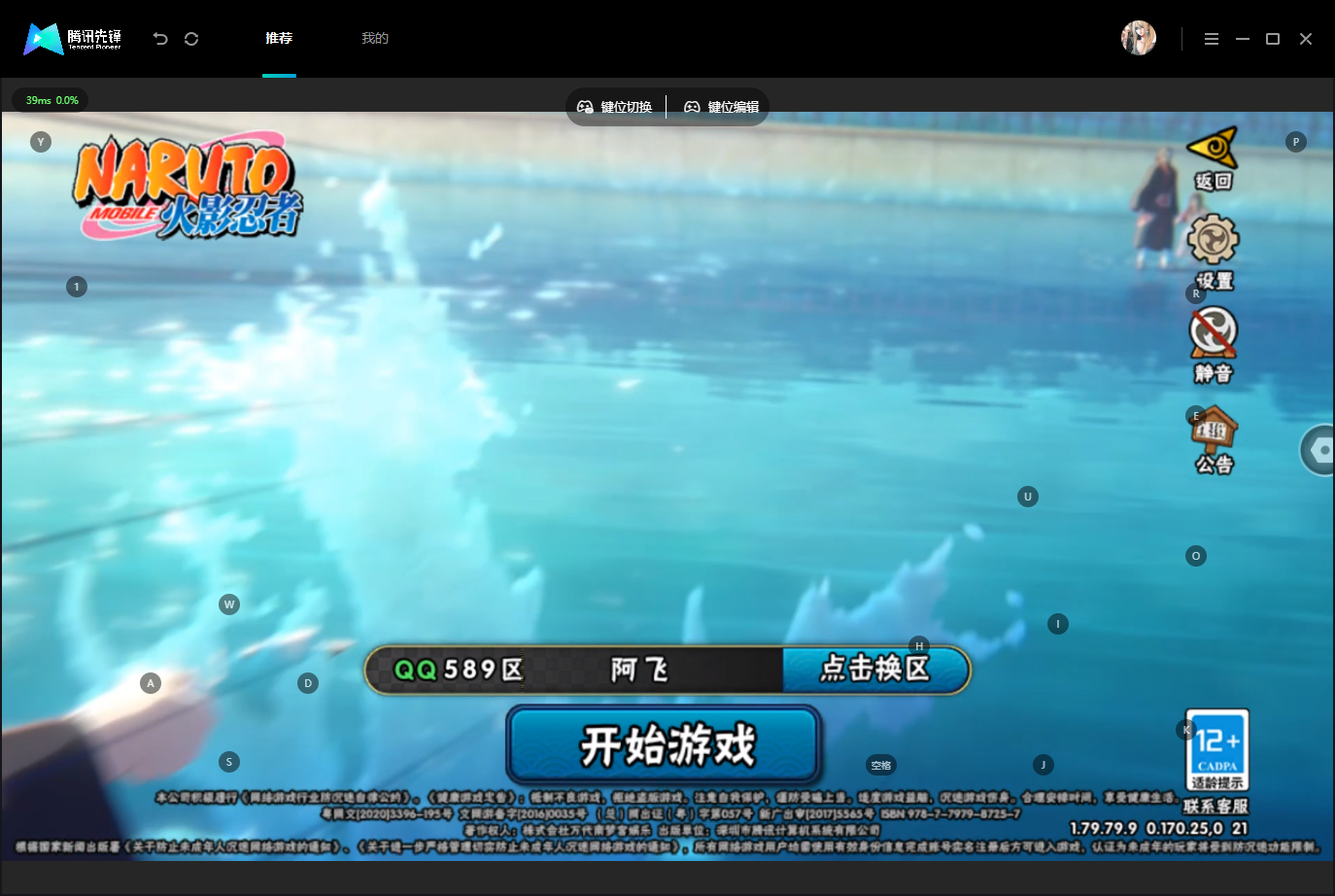
Task: Click the Tencent Pioneer logo
Action: tap(73, 39)
